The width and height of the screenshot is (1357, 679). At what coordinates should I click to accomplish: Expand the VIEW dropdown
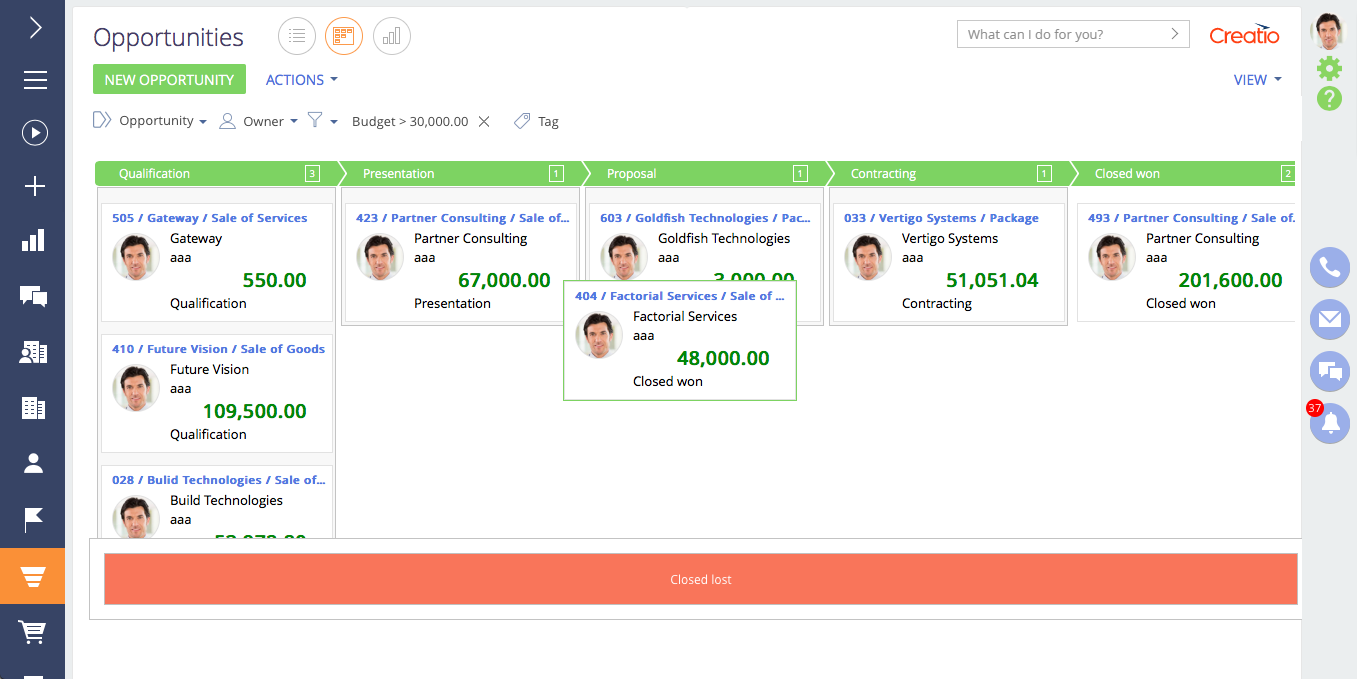pyautogui.click(x=1258, y=80)
